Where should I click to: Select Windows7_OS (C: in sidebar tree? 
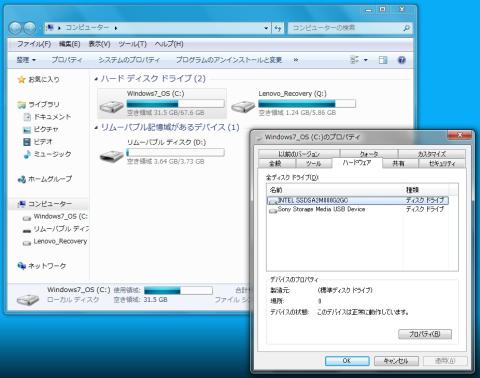pyautogui.click(x=61, y=217)
